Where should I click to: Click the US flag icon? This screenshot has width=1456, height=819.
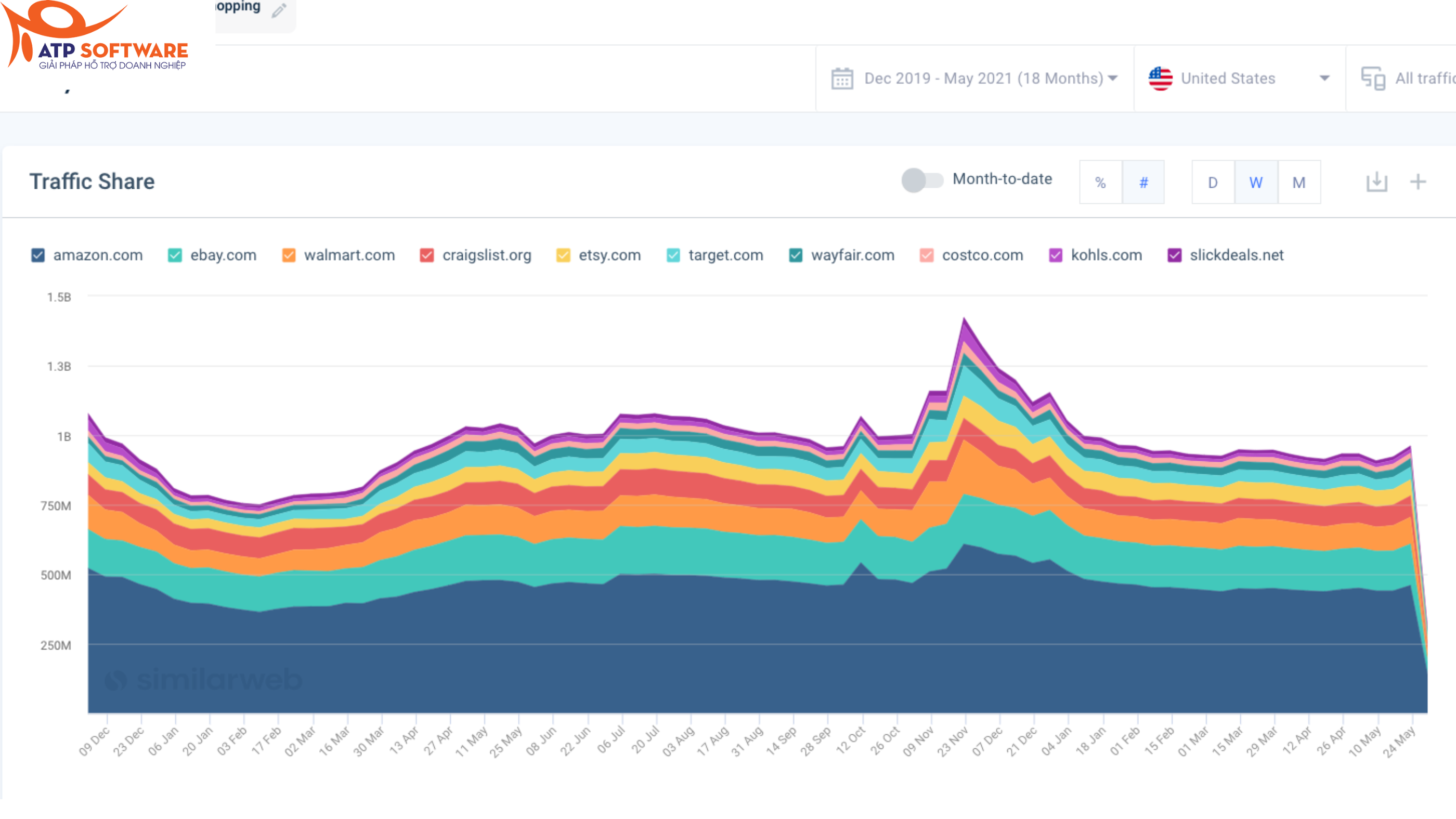click(x=1161, y=79)
